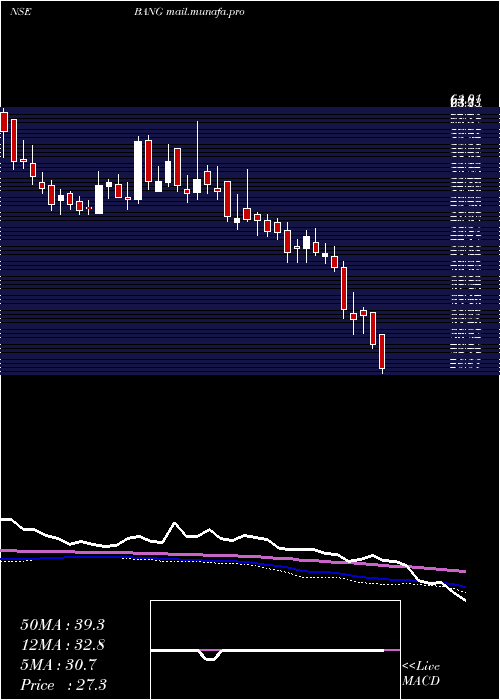The height and width of the screenshot is (700, 500).
Task: Click inside the MACD inset chart box
Action: (x=275, y=650)
